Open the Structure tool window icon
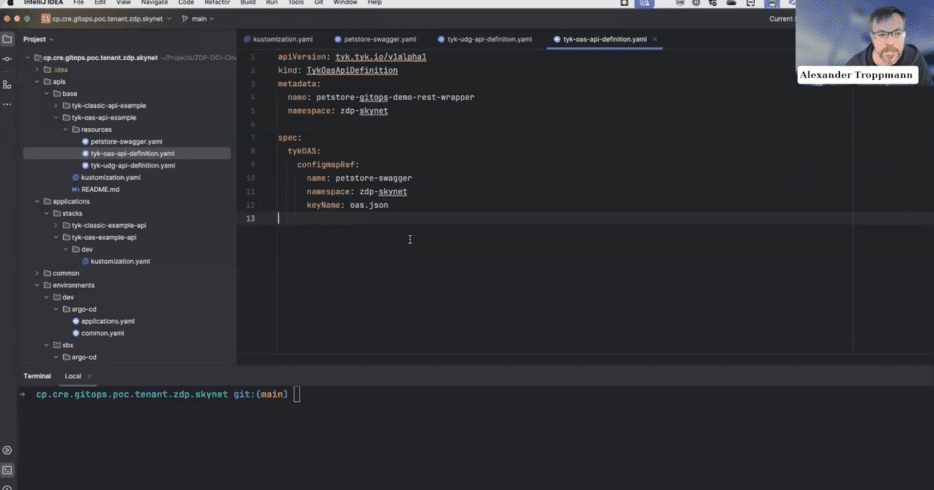The height and width of the screenshot is (490, 934). pyautogui.click(x=7, y=85)
